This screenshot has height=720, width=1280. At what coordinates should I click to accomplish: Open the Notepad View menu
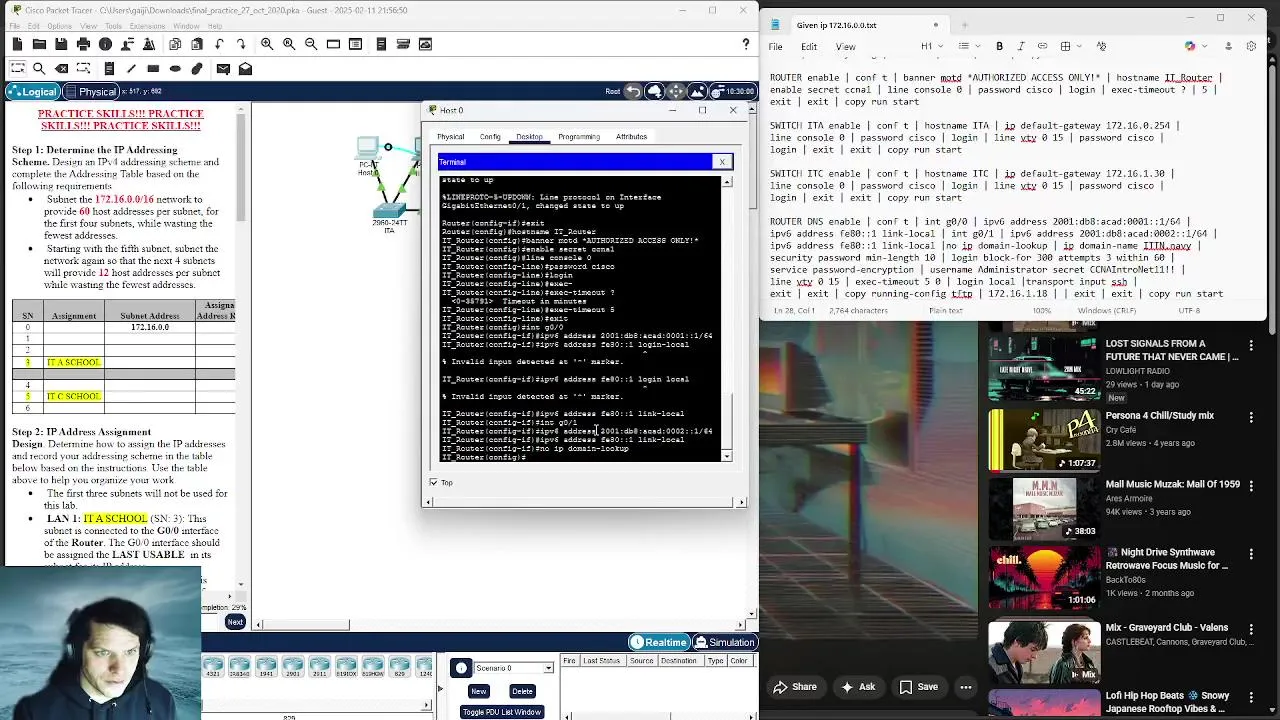click(x=845, y=46)
